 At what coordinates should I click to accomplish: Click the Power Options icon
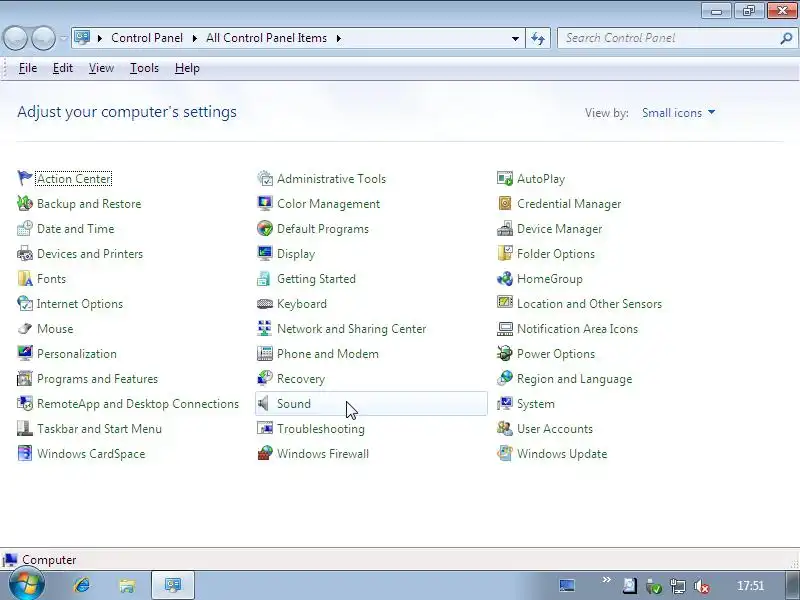505,354
